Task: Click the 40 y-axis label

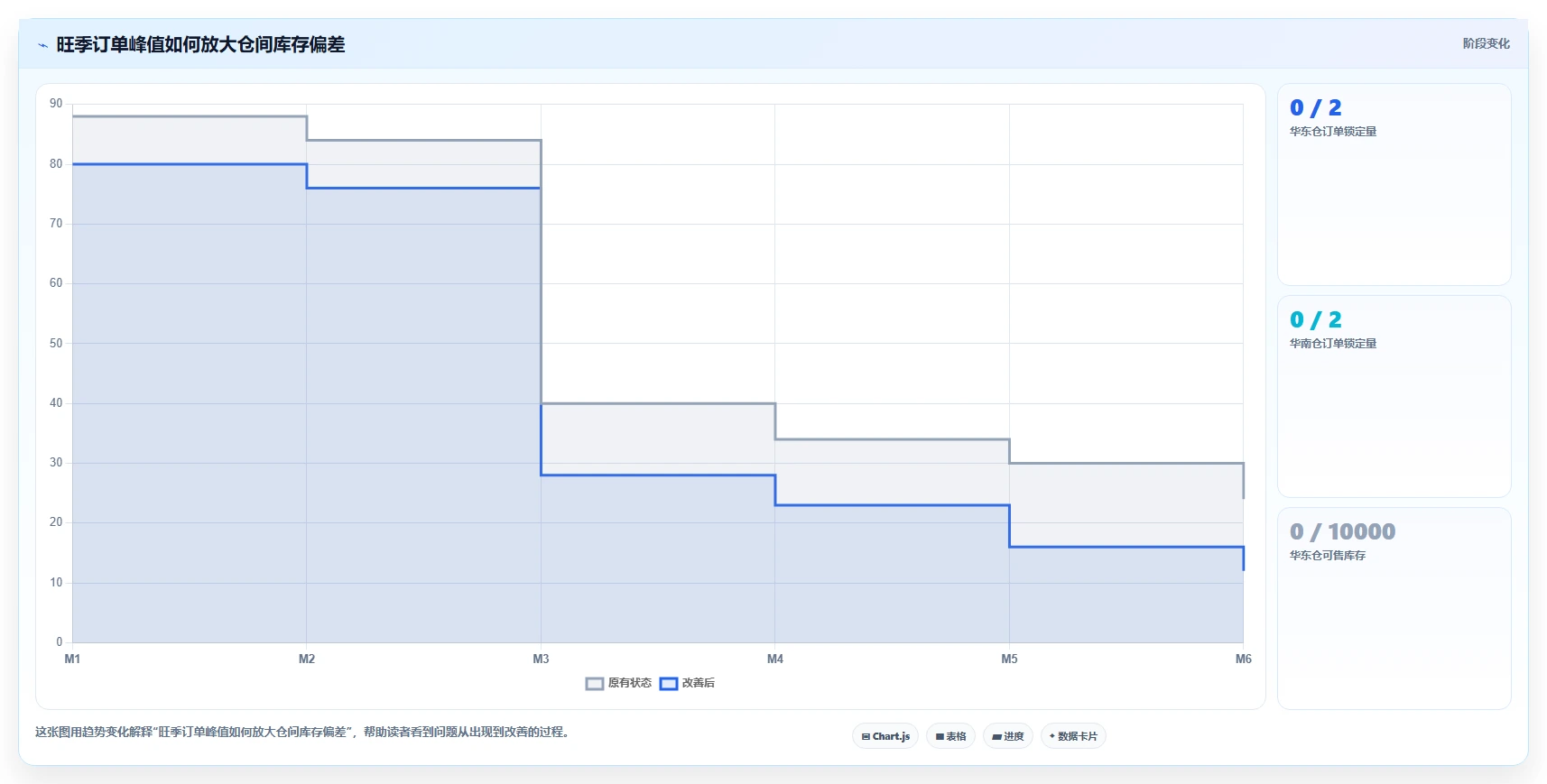Action: (x=56, y=403)
